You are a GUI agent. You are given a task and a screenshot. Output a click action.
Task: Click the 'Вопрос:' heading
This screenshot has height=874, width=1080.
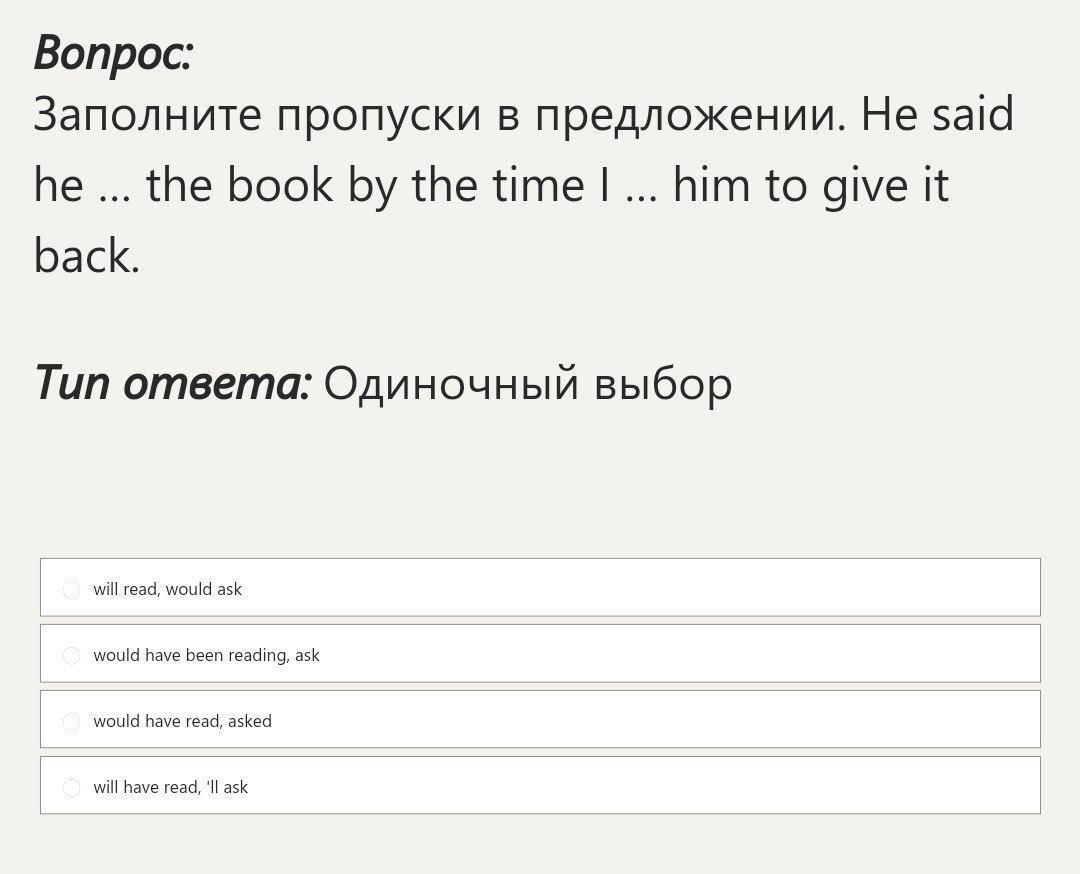pos(113,52)
